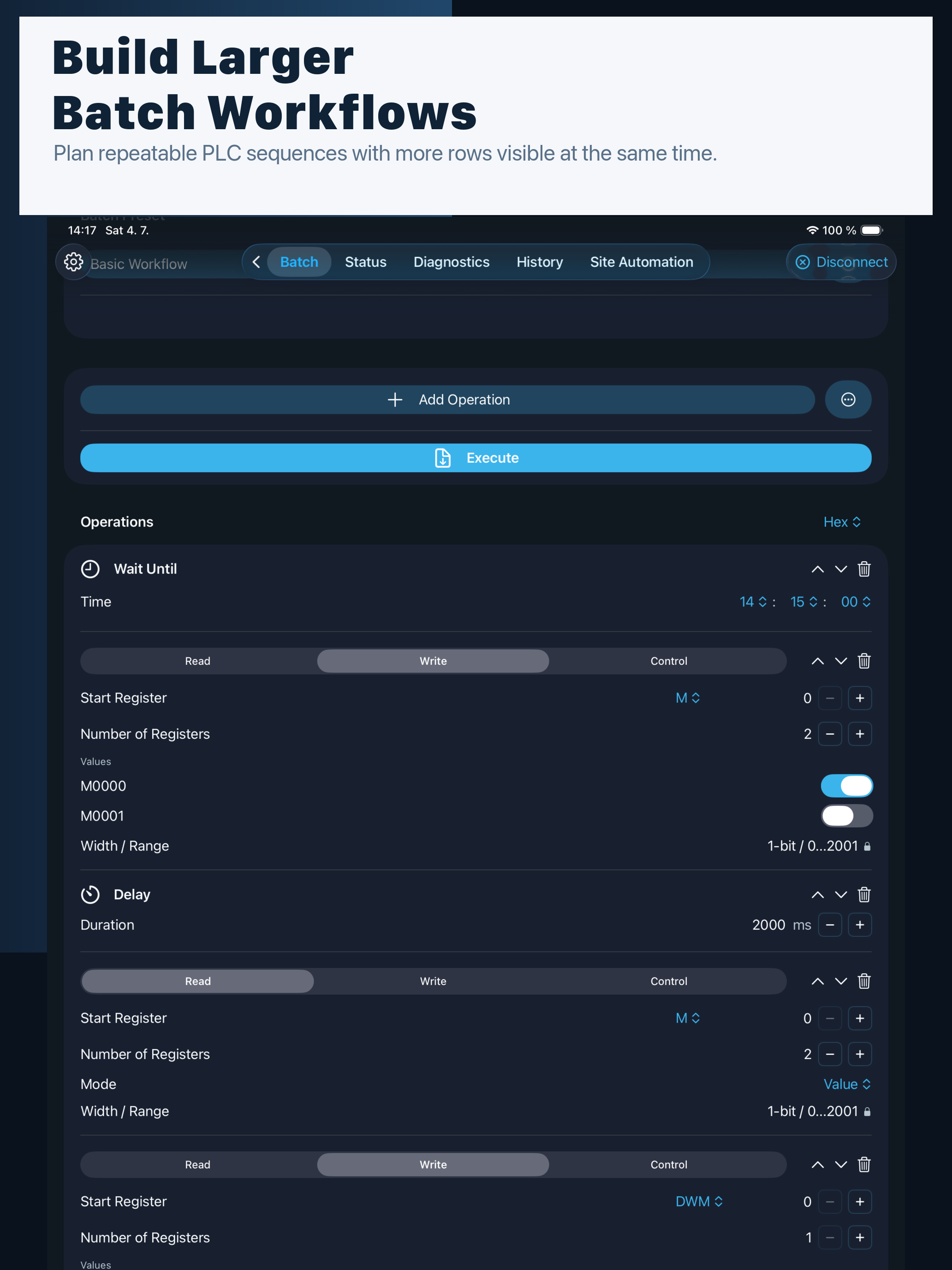Open M register type in Read operation
The image size is (952, 1270).
coord(687,1018)
